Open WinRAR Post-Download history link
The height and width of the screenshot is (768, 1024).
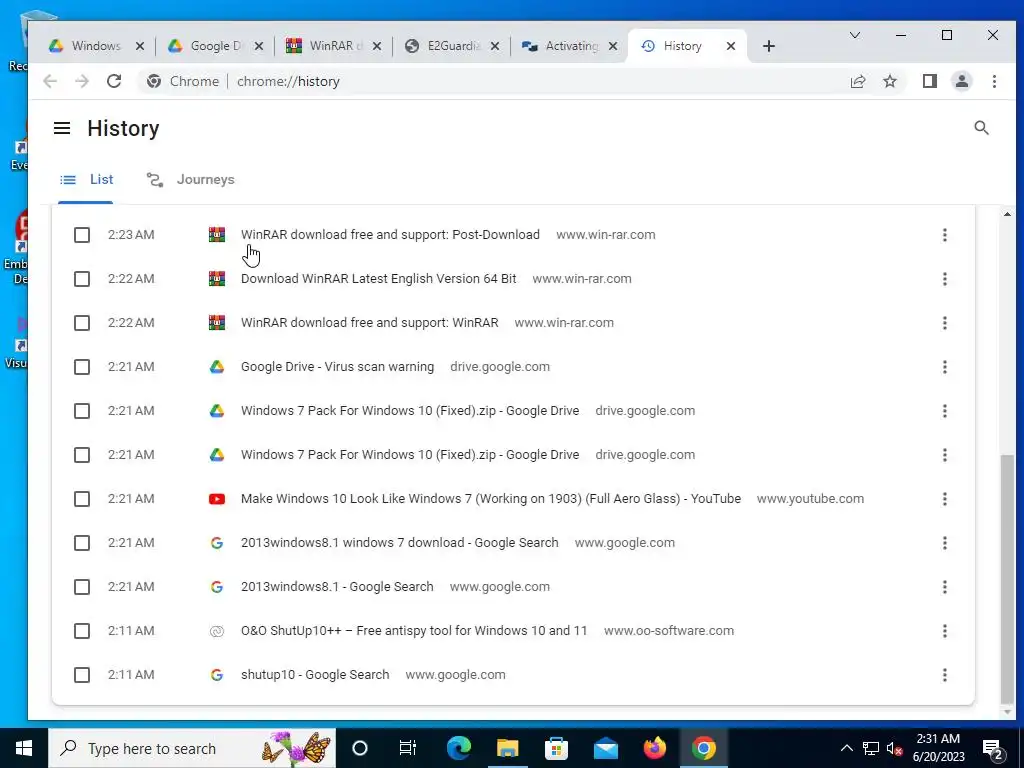pyautogui.click(x=391, y=235)
